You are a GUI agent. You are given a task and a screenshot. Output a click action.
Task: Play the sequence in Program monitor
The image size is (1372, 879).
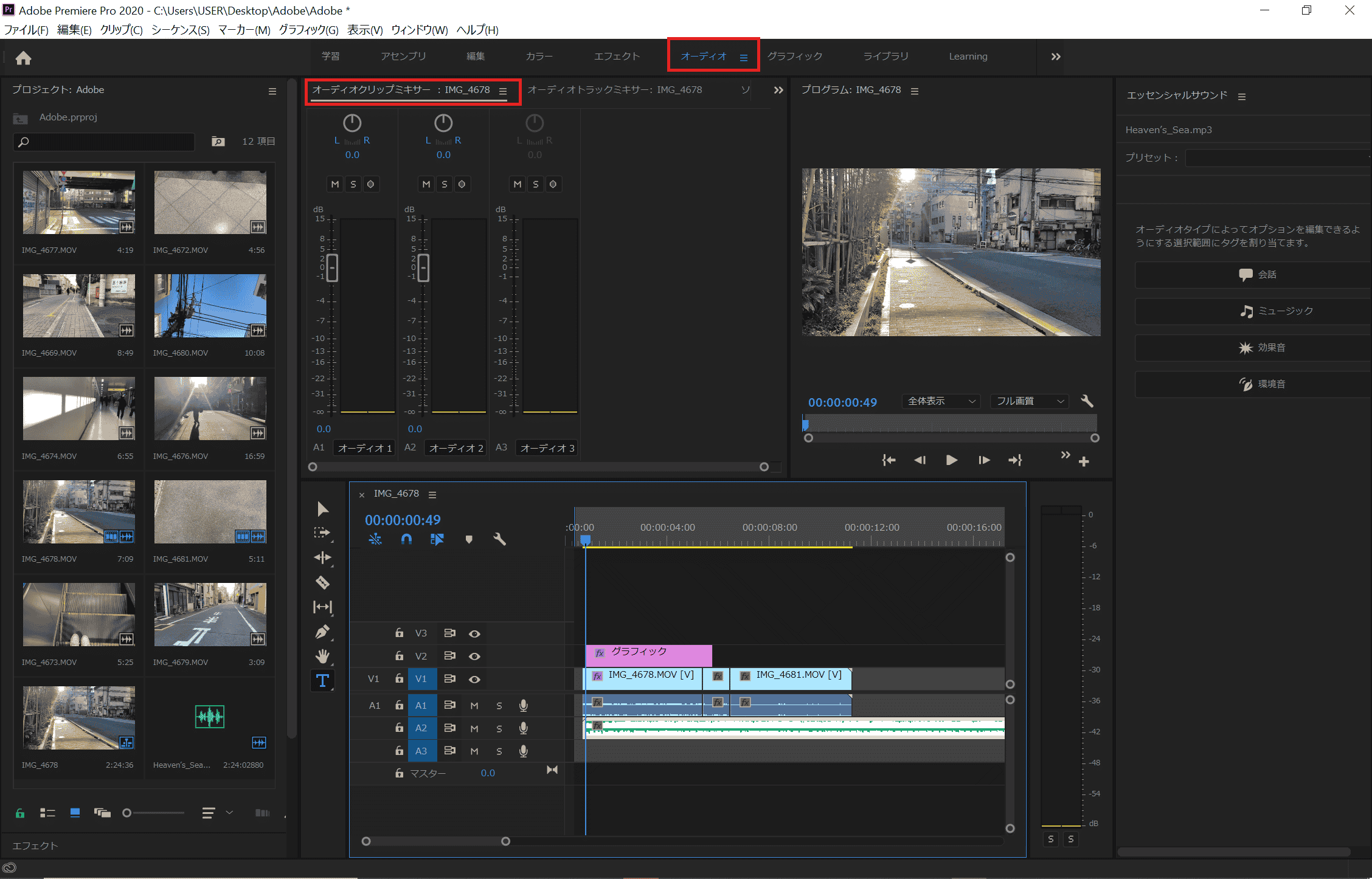tap(952, 460)
